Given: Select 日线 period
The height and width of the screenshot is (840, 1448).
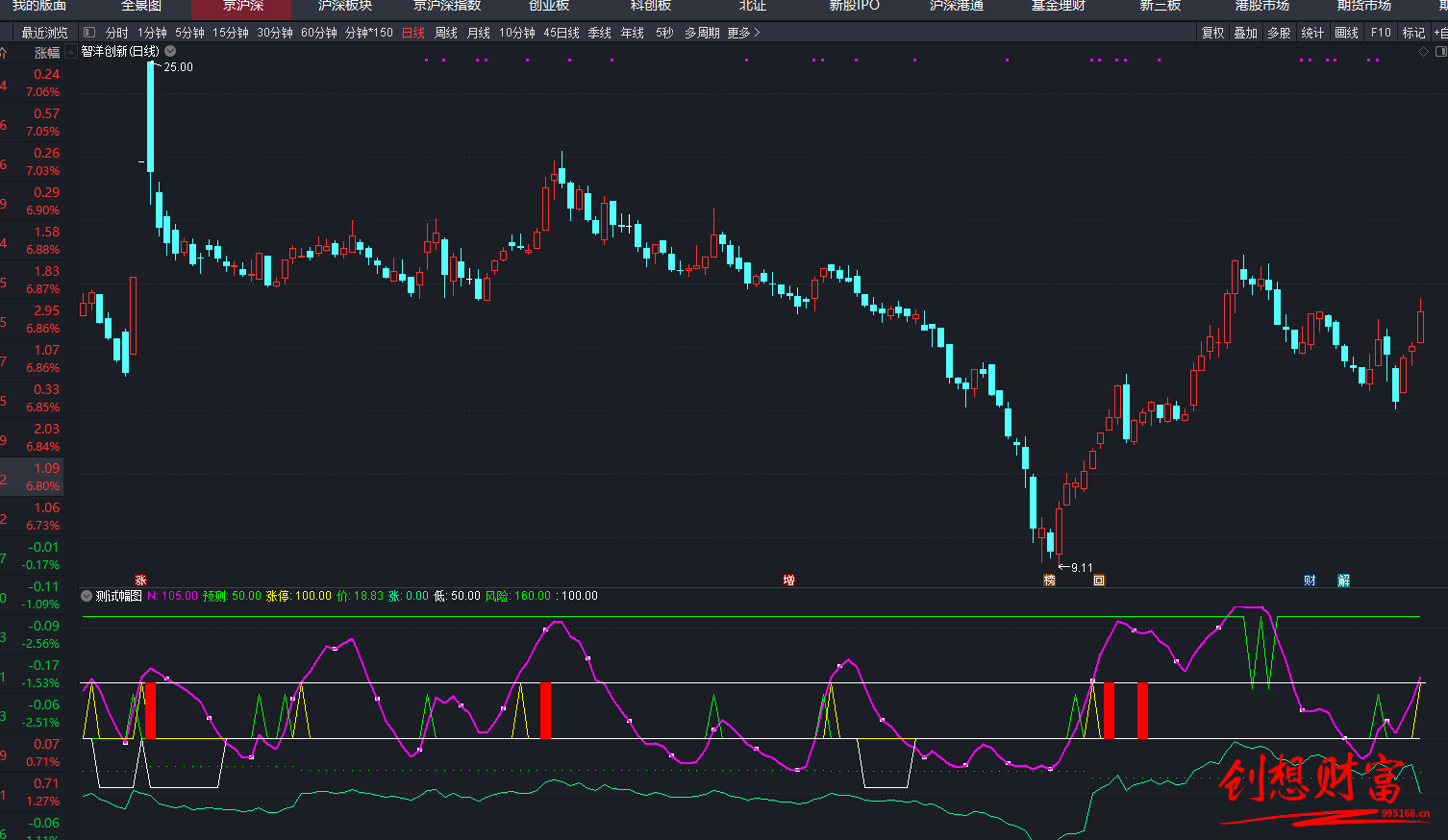Looking at the screenshot, I should click(x=413, y=33).
